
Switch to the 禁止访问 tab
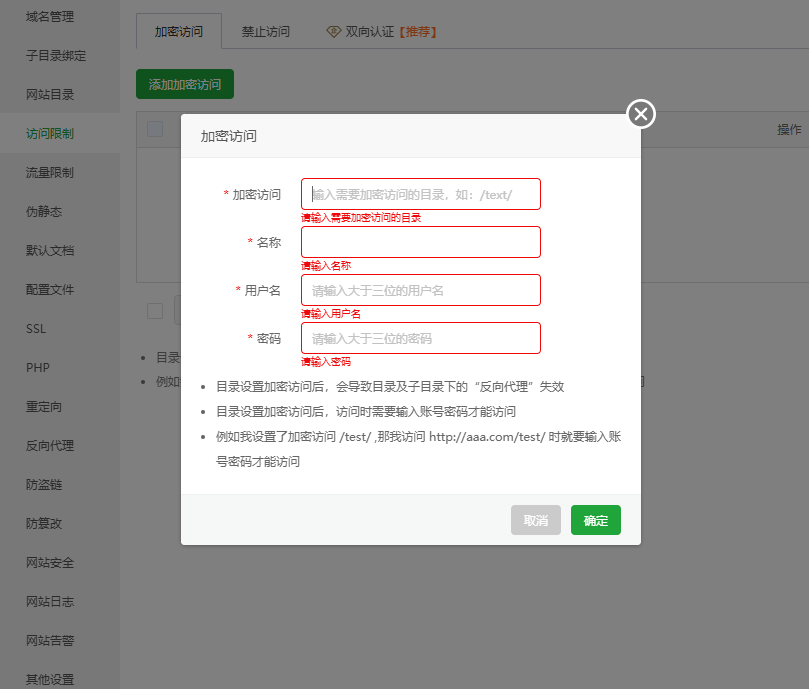[x=266, y=32]
